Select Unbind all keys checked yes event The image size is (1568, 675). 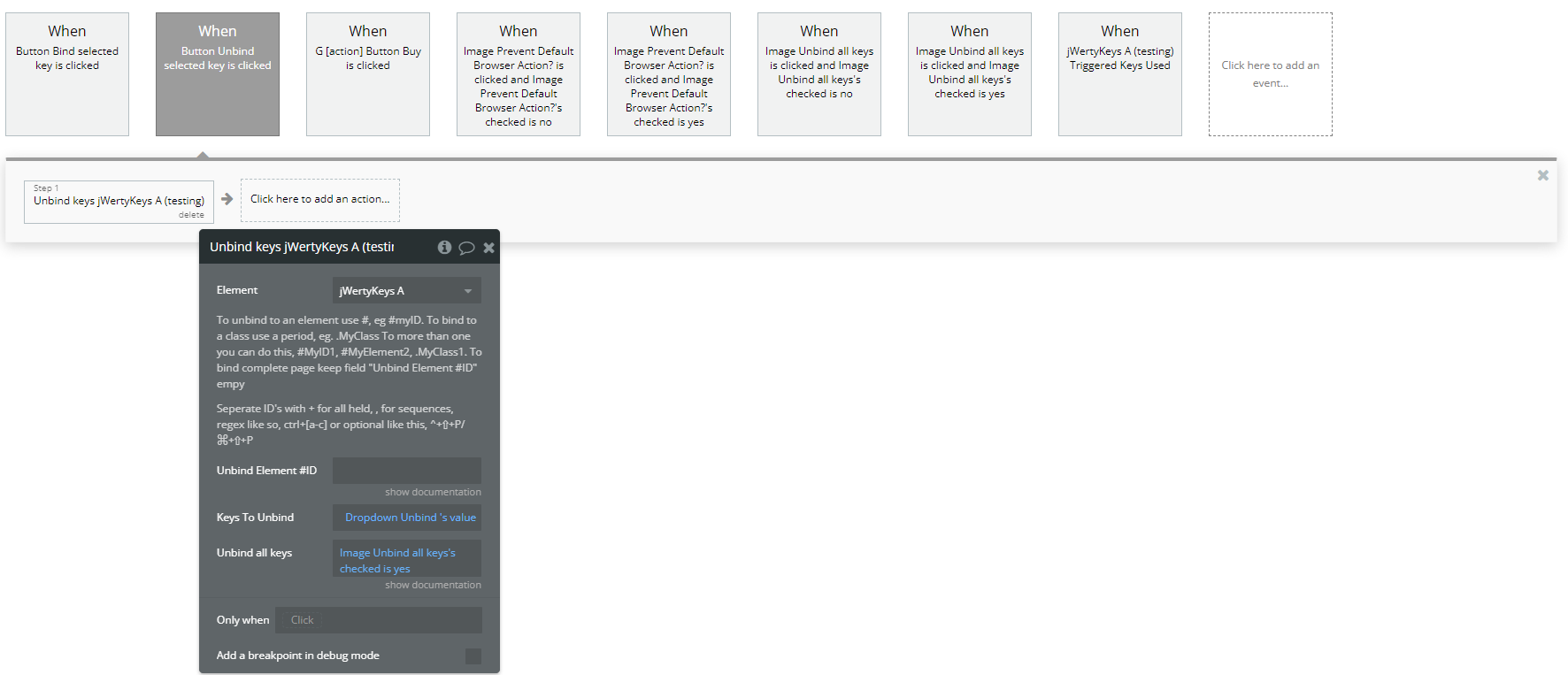tap(970, 74)
